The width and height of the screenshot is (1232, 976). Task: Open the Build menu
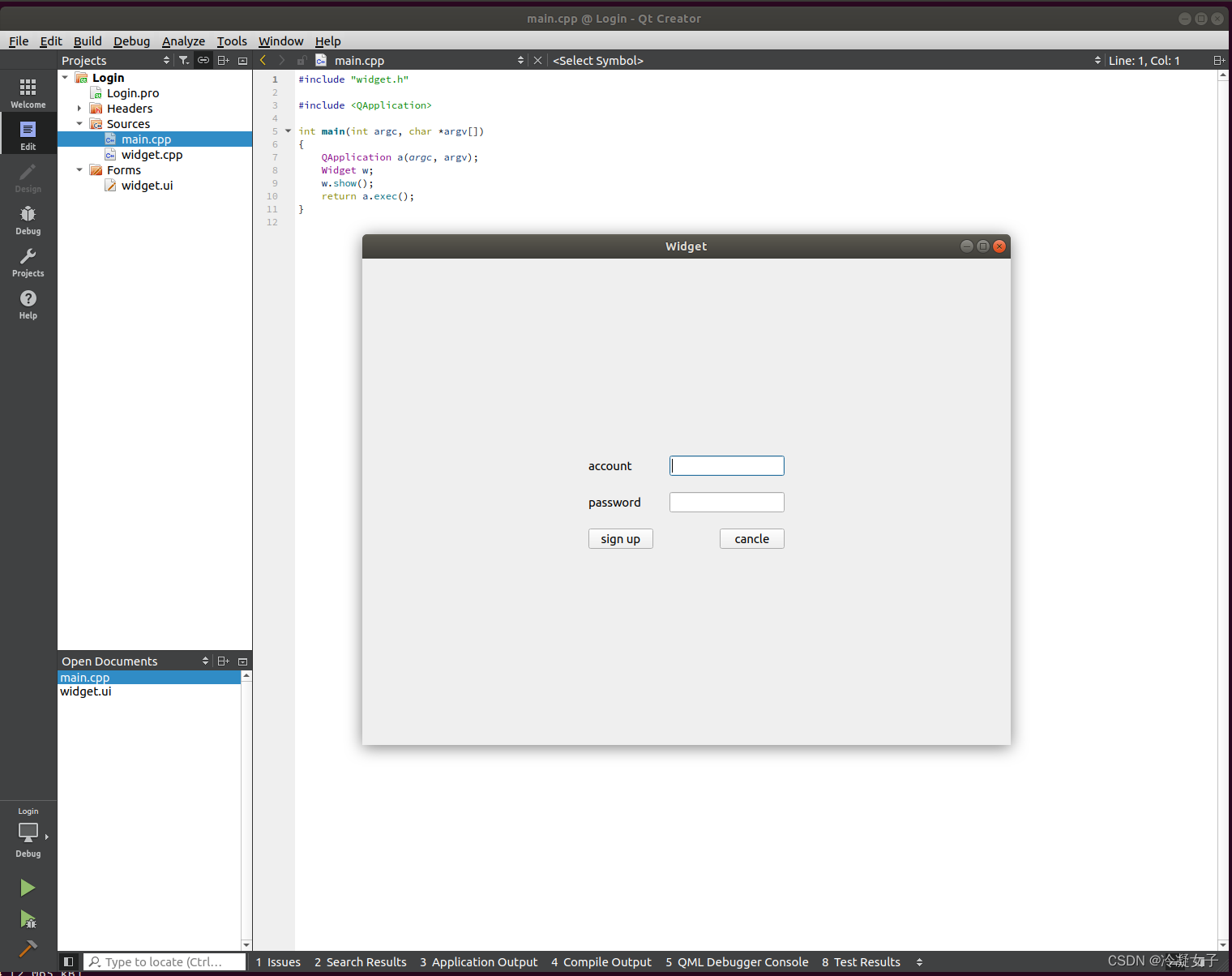pos(88,41)
